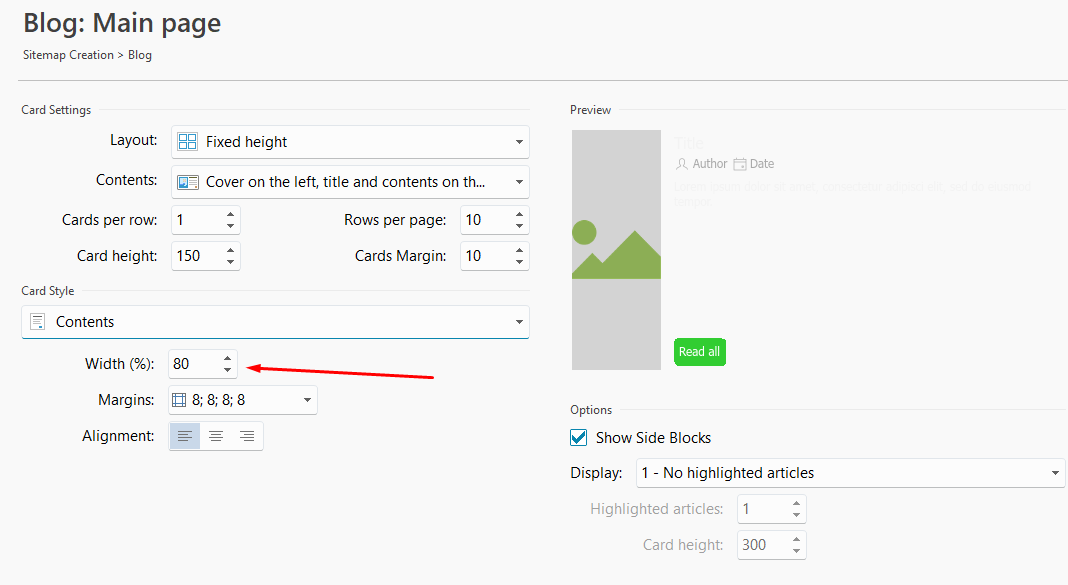Open the Card Style Contents dropdown
Screen dimensions: 1068x585
tap(275, 321)
